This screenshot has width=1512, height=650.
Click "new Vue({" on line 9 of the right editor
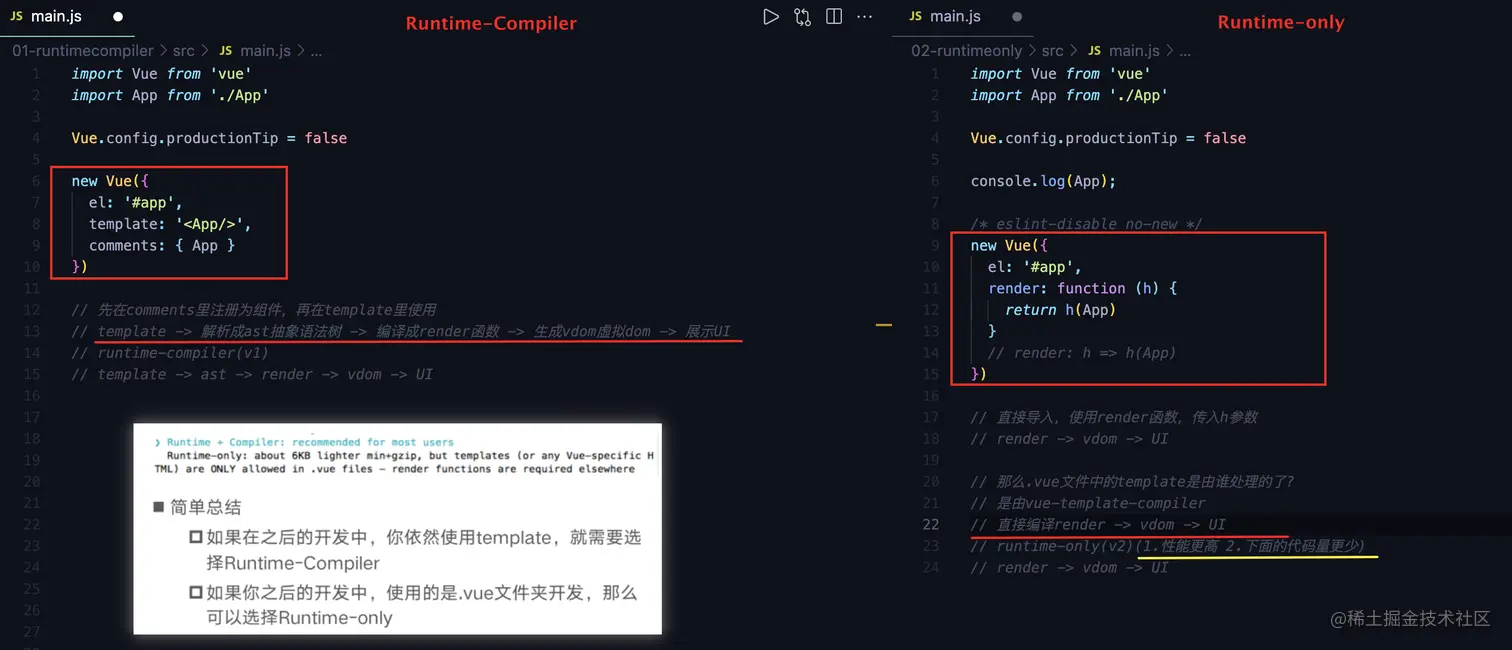tap(1008, 245)
